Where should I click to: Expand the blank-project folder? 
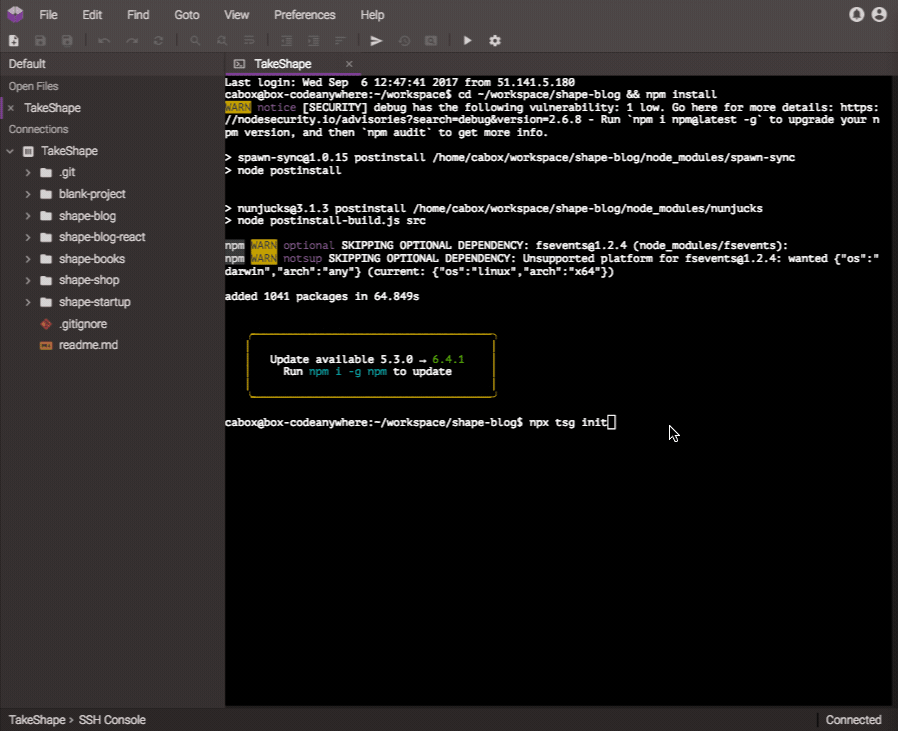point(27,194)
